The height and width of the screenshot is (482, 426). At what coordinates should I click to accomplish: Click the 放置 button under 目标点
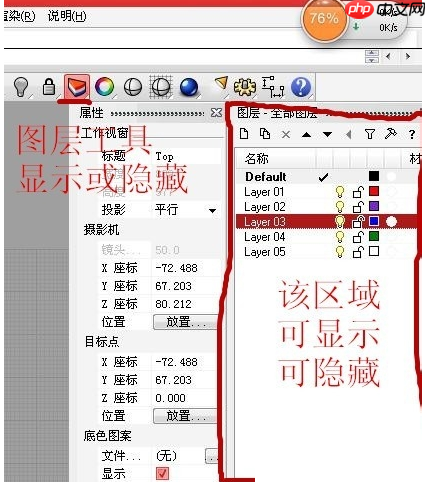click(x=185, y=416)
